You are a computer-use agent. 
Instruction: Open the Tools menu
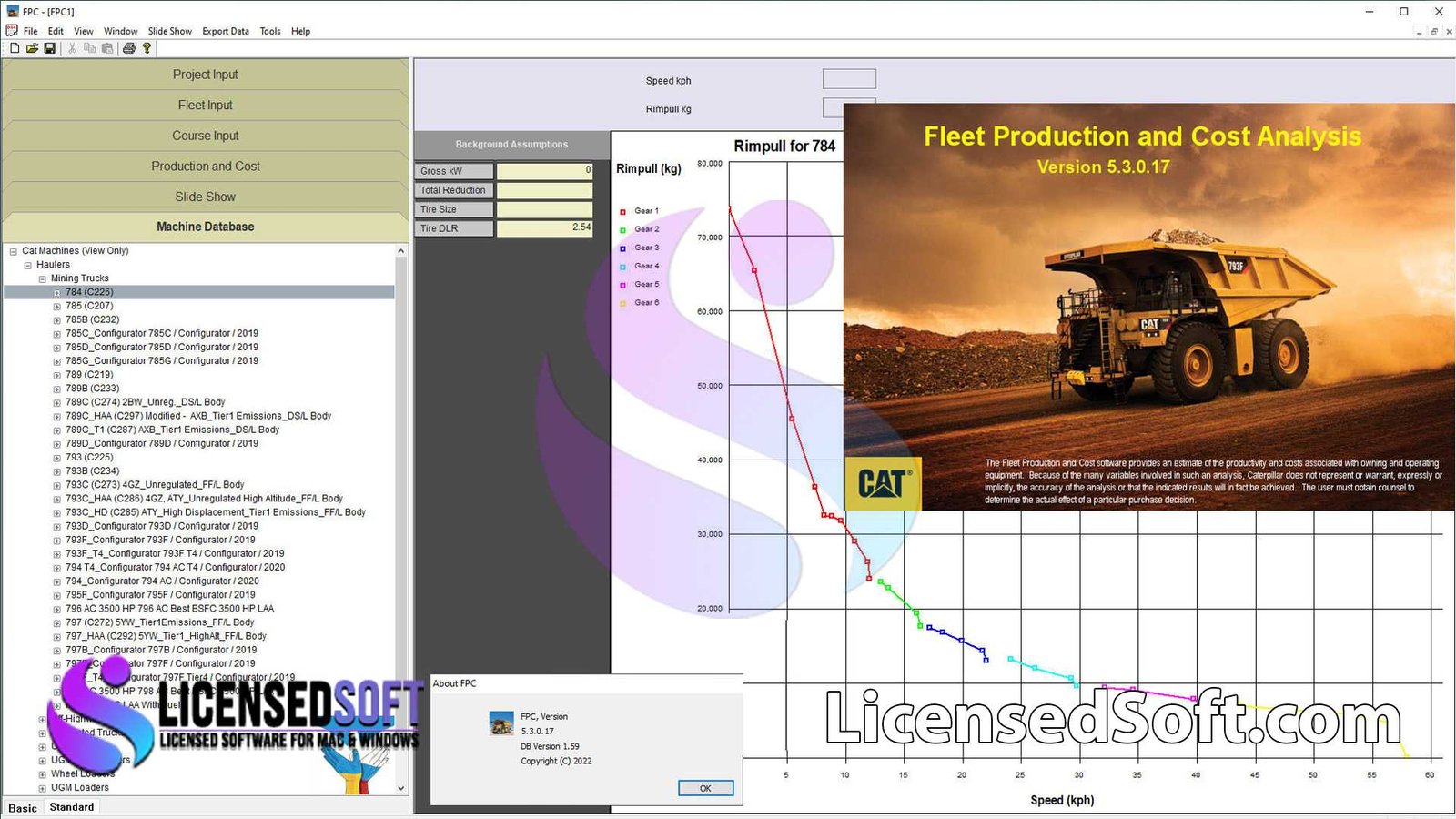270,31
